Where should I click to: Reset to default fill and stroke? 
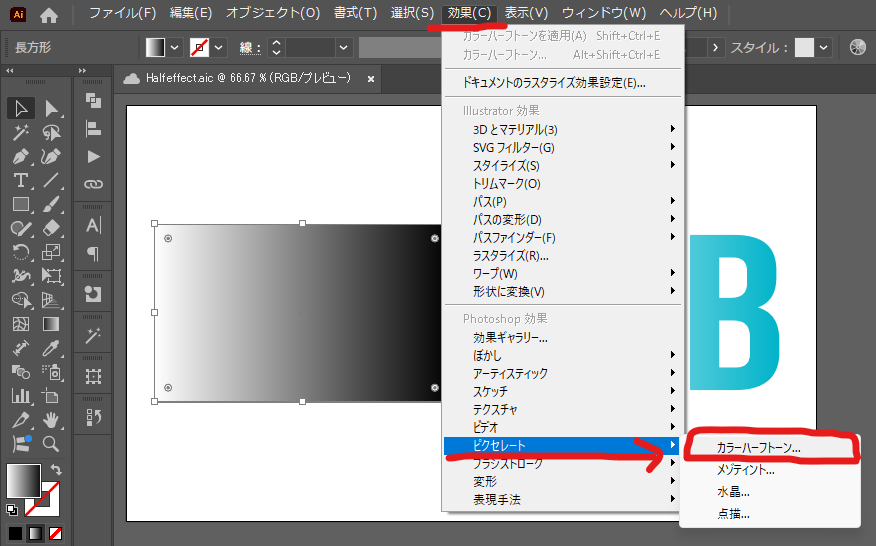tap(12, 509)
